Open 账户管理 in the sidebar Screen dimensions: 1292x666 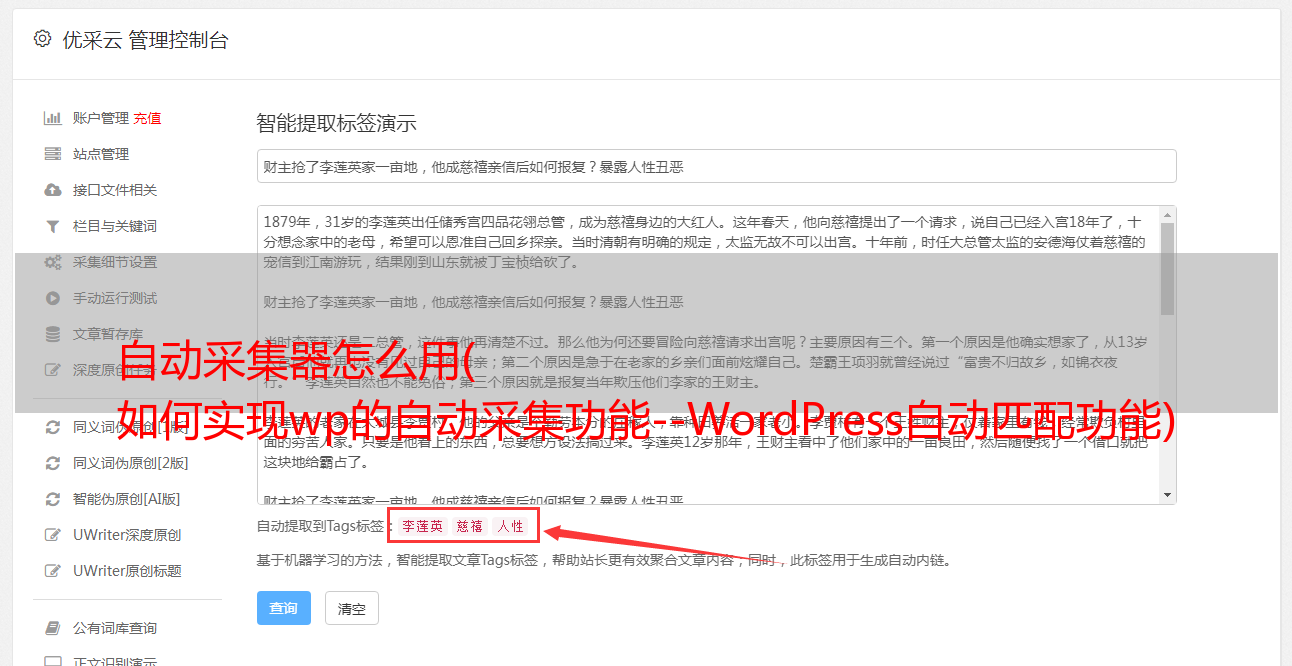[101, 118]
